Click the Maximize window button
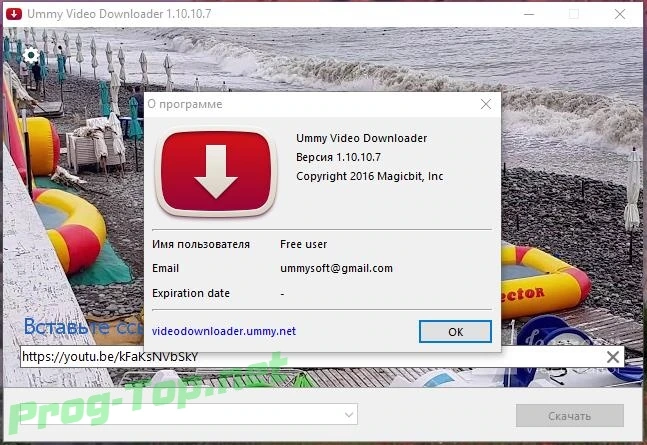This screenshot has width=647, height=445. [x=574, y=14]
